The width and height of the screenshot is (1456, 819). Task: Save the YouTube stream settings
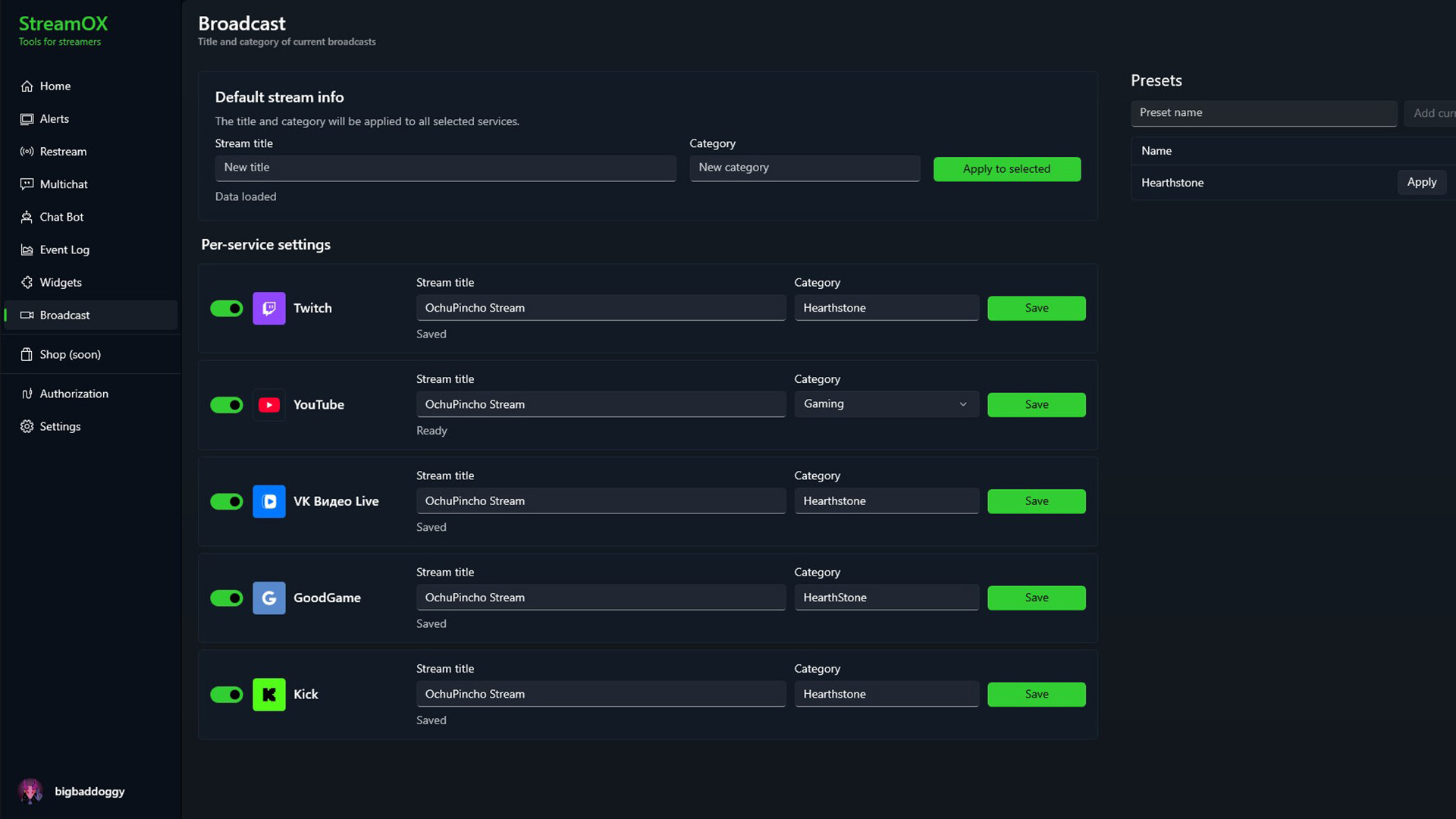(x=1036, y=405)
